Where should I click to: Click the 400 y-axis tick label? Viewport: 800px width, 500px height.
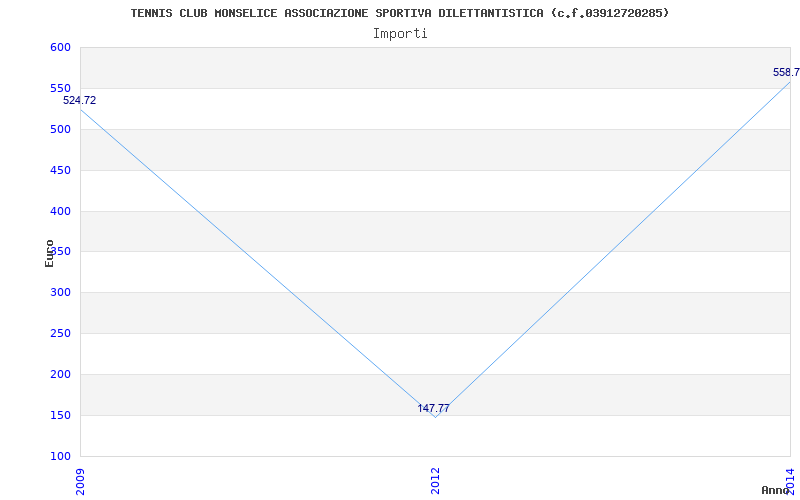tap(60, 211)
